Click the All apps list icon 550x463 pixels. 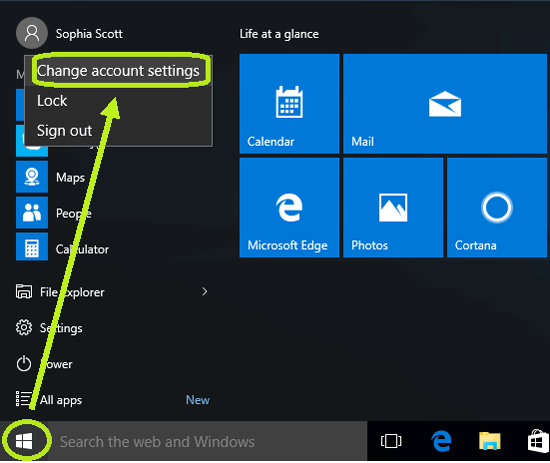click(24, 399)
